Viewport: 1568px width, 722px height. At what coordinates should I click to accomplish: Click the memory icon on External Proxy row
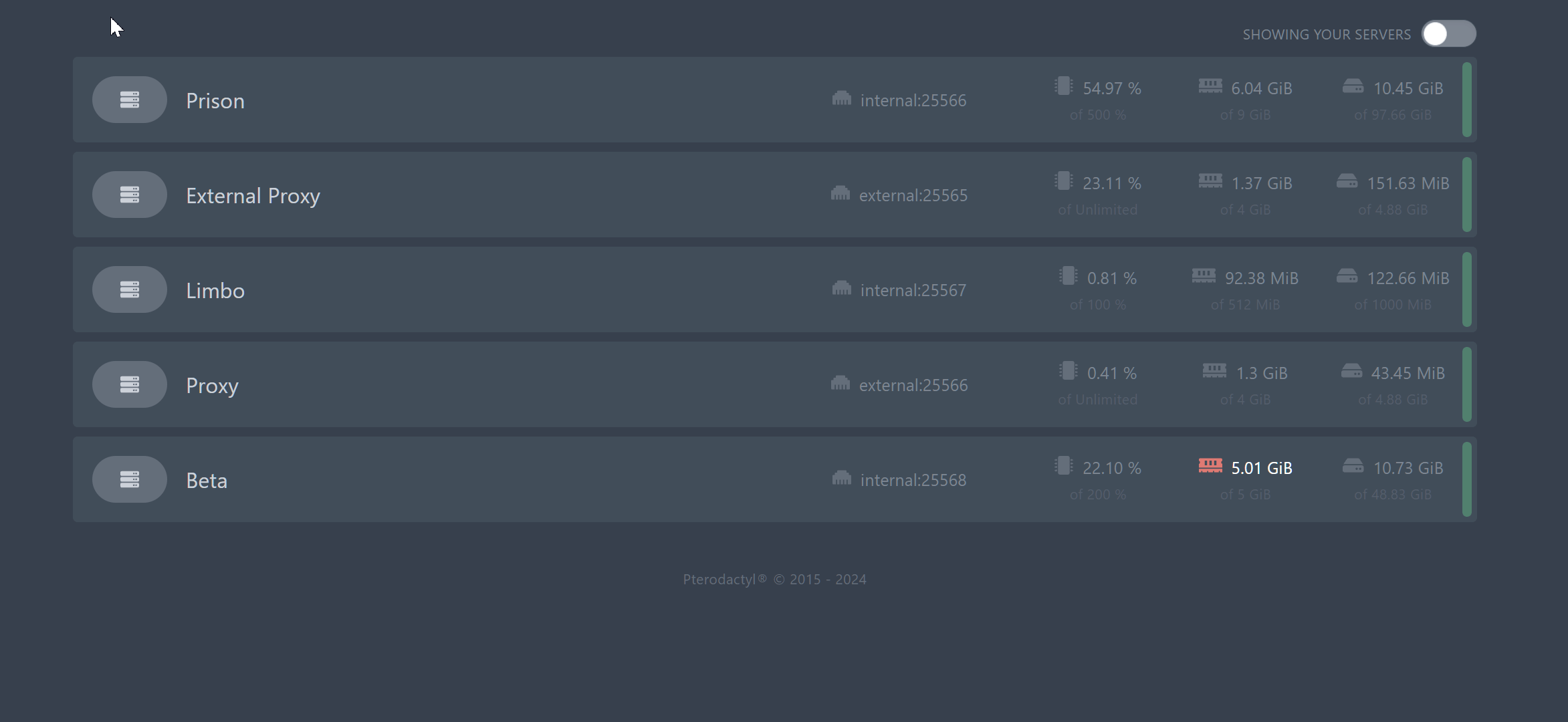click(1210, 181)
